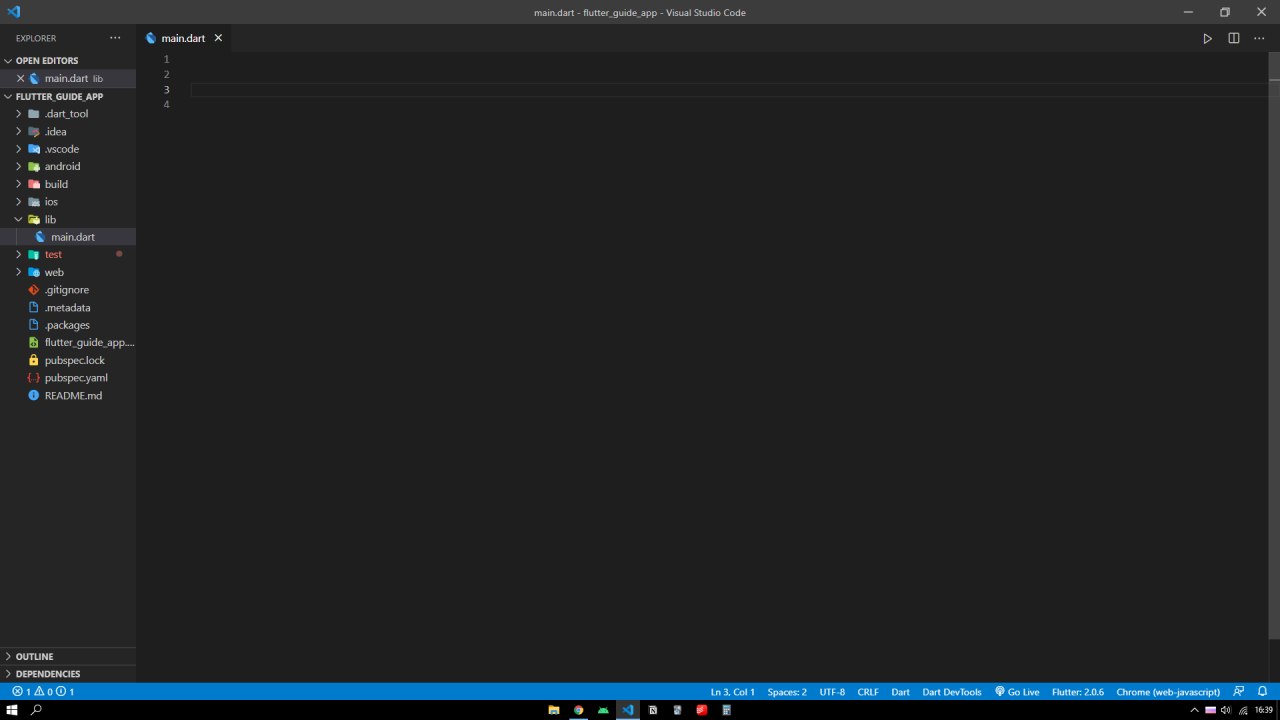Open editor More Actions ellipsis menu
This screenshot has height=720, width=1280.
[1259, 38]
